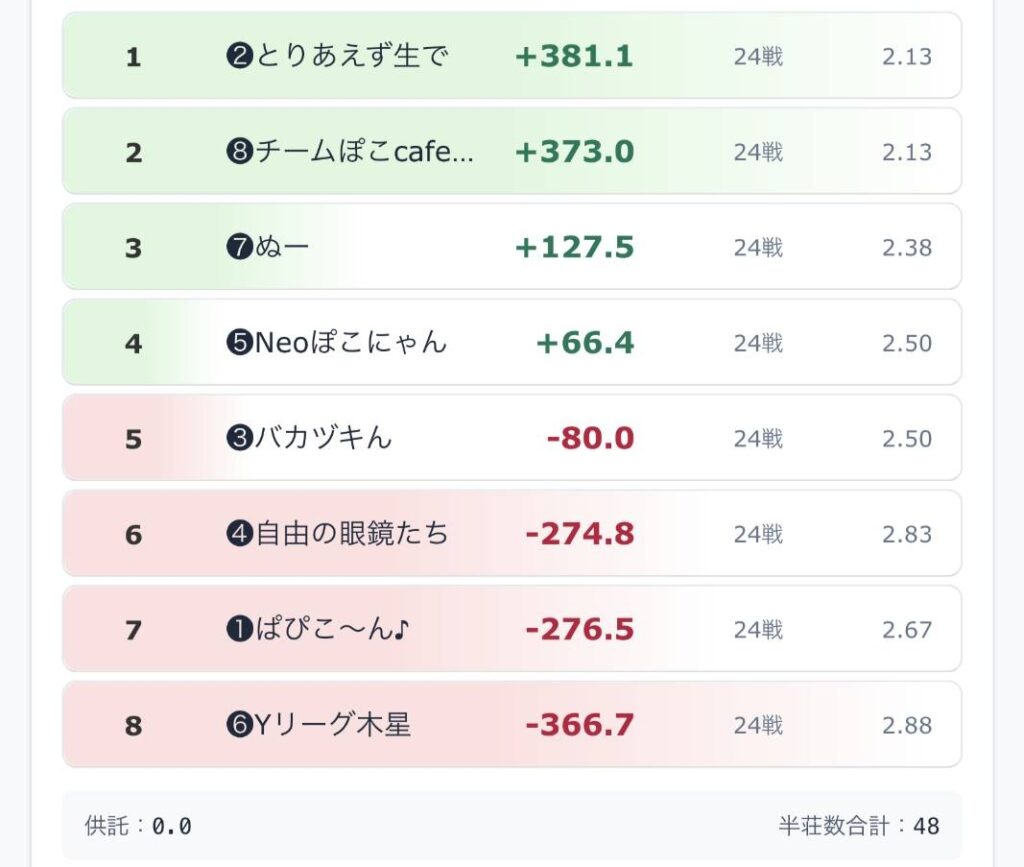Select the -366.7 score
The height and width of the screenshot is (867, 1024).
(x=579, y=725)
